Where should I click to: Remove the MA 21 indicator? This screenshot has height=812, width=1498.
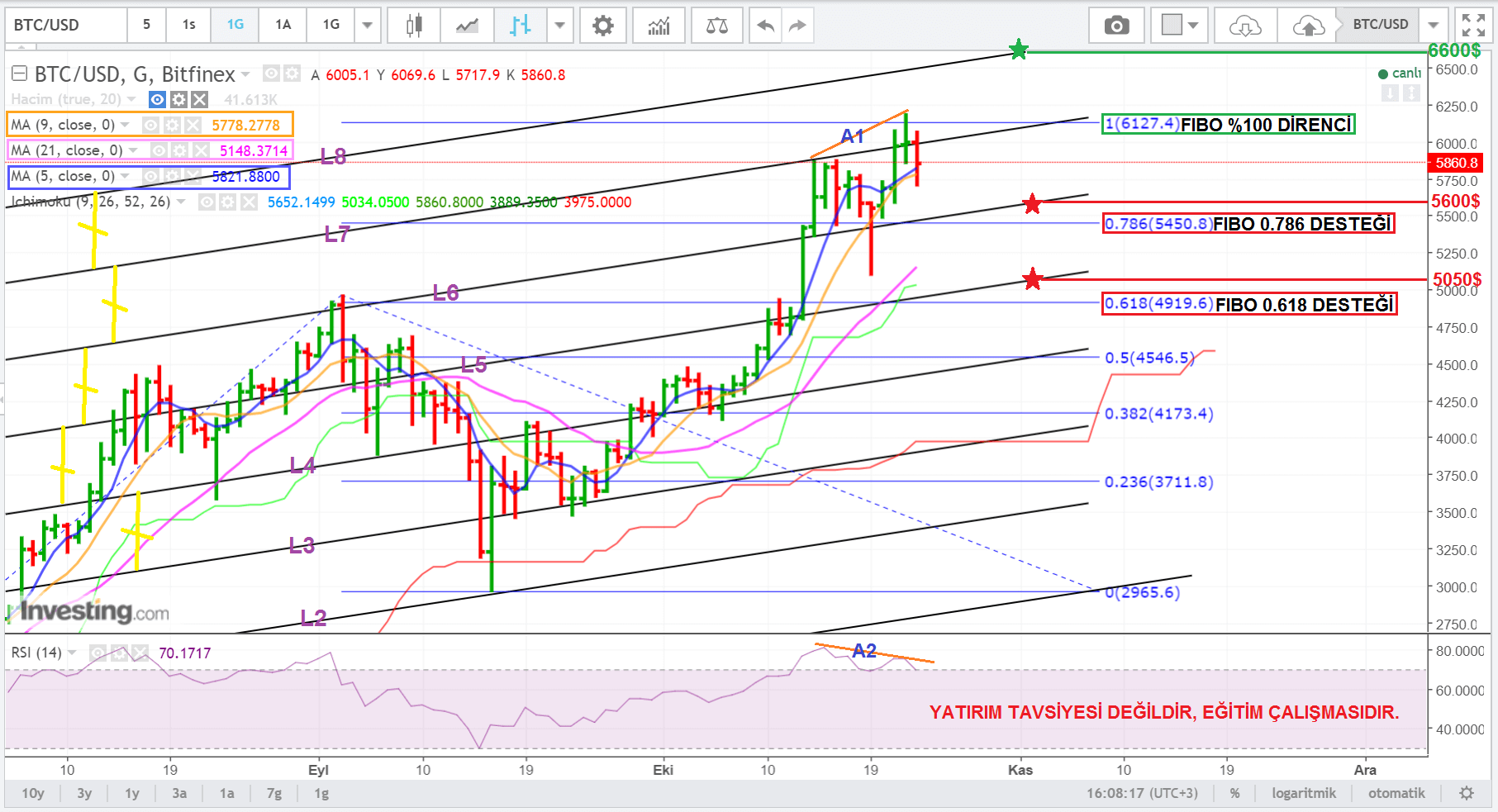point(201,150)
